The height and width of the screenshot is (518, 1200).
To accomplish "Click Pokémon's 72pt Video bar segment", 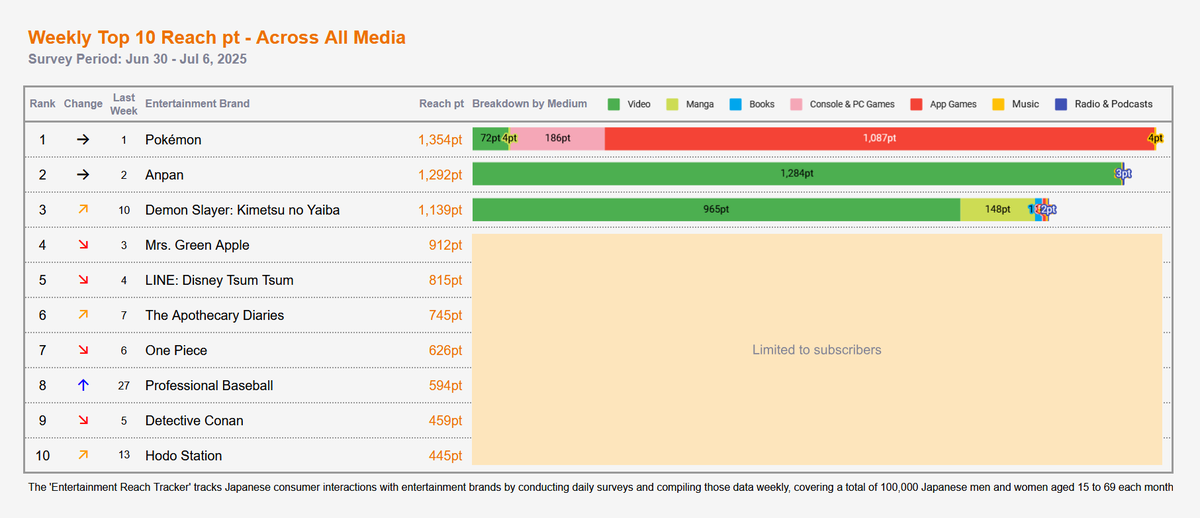I will pos(490,139).
